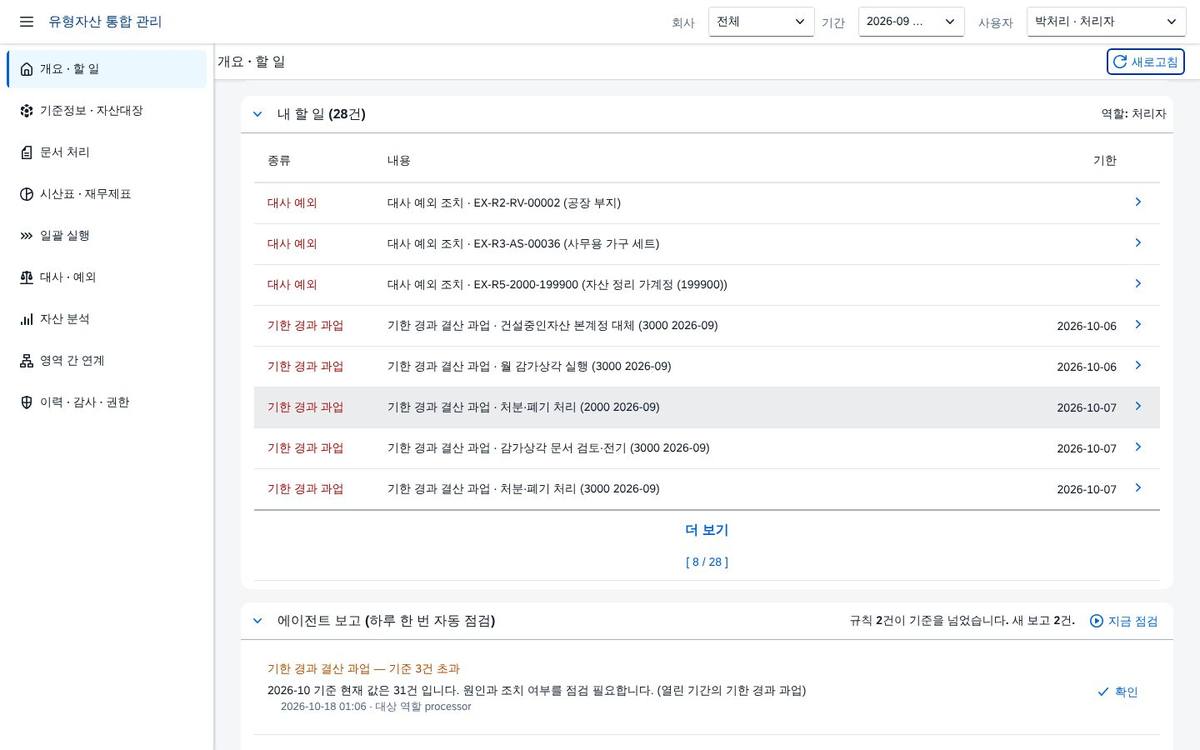Open 문서 처리 menu item
This screenshot has width=1200, height=750.
click(x=106, y=152)
